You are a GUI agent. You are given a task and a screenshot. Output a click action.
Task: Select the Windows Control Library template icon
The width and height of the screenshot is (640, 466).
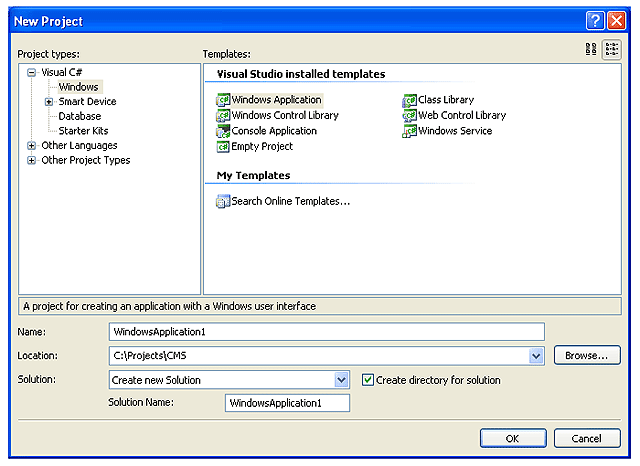223,115
